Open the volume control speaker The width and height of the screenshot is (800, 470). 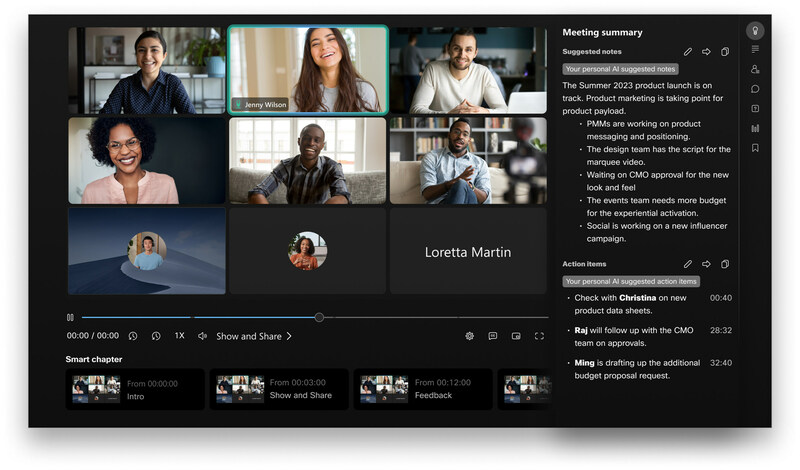[202, 336]
